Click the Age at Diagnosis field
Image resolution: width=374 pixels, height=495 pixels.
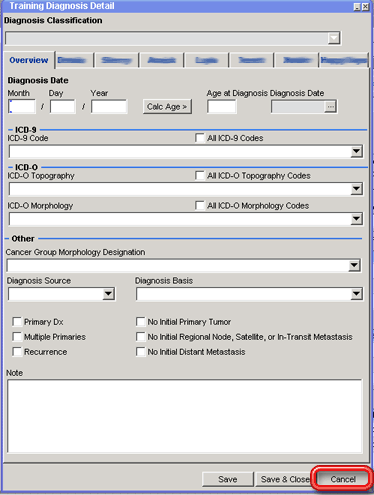coord(222,107)
